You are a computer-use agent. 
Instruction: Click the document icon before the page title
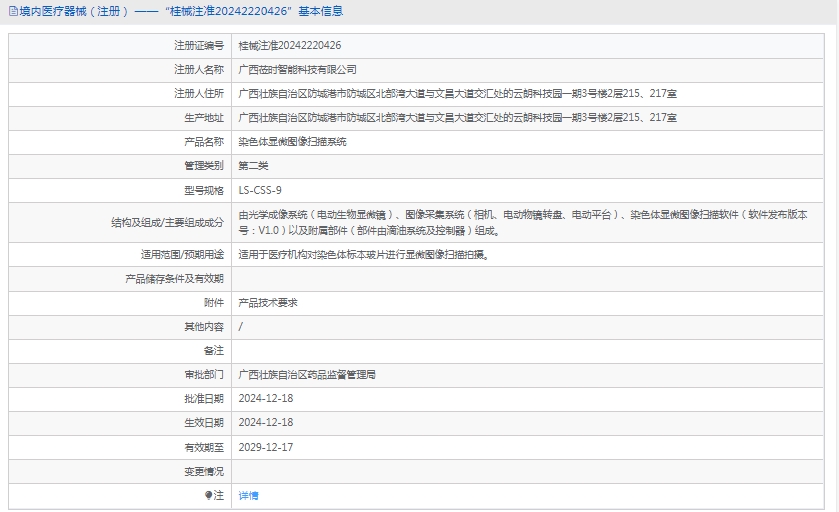[11, 12]
